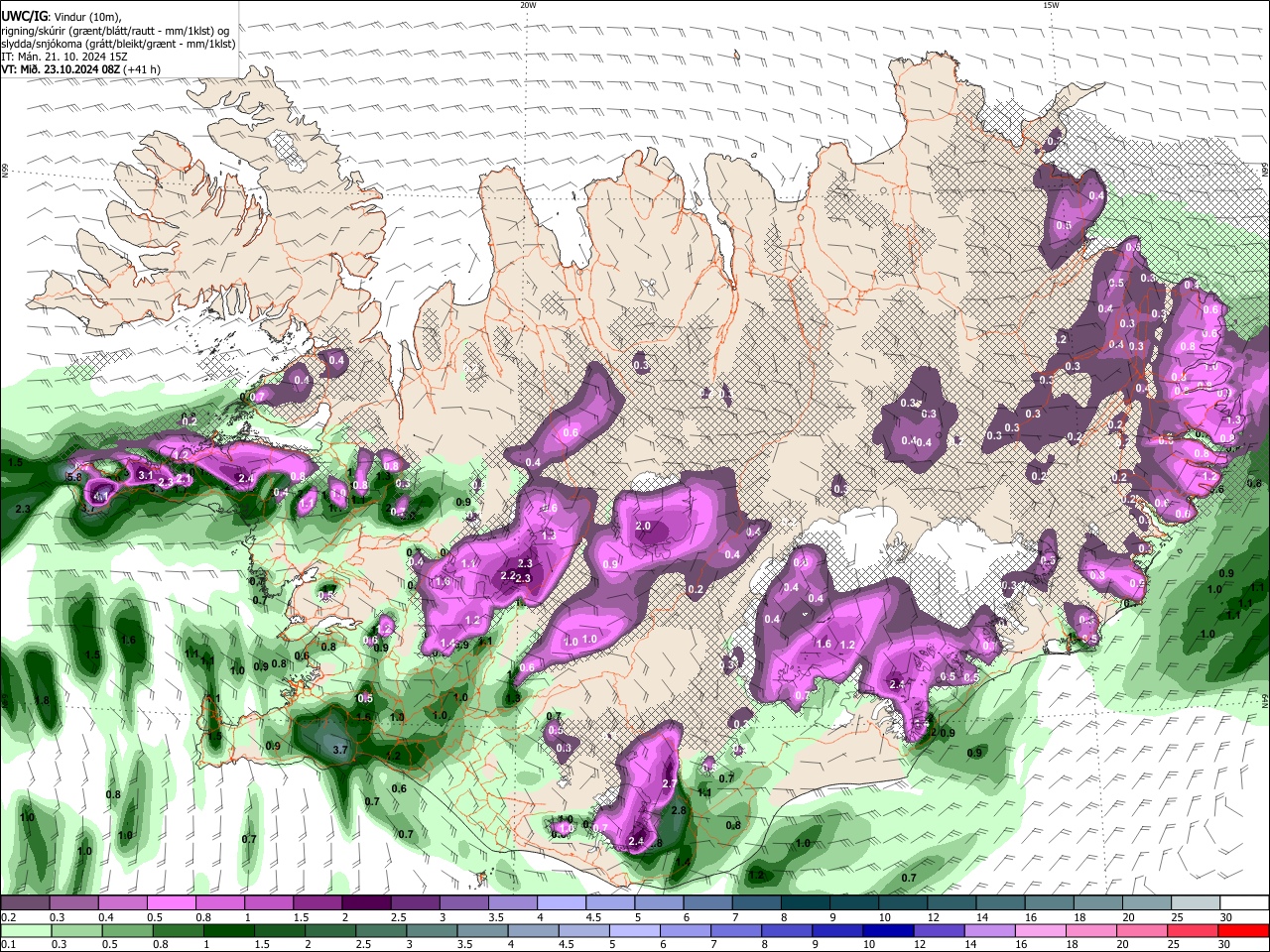Pick the upper scale swatch between 2 and 2.5
Image resolution: width=1270 pixels, height=952 pixels.
pyautogui.click(x=365, y=903)
